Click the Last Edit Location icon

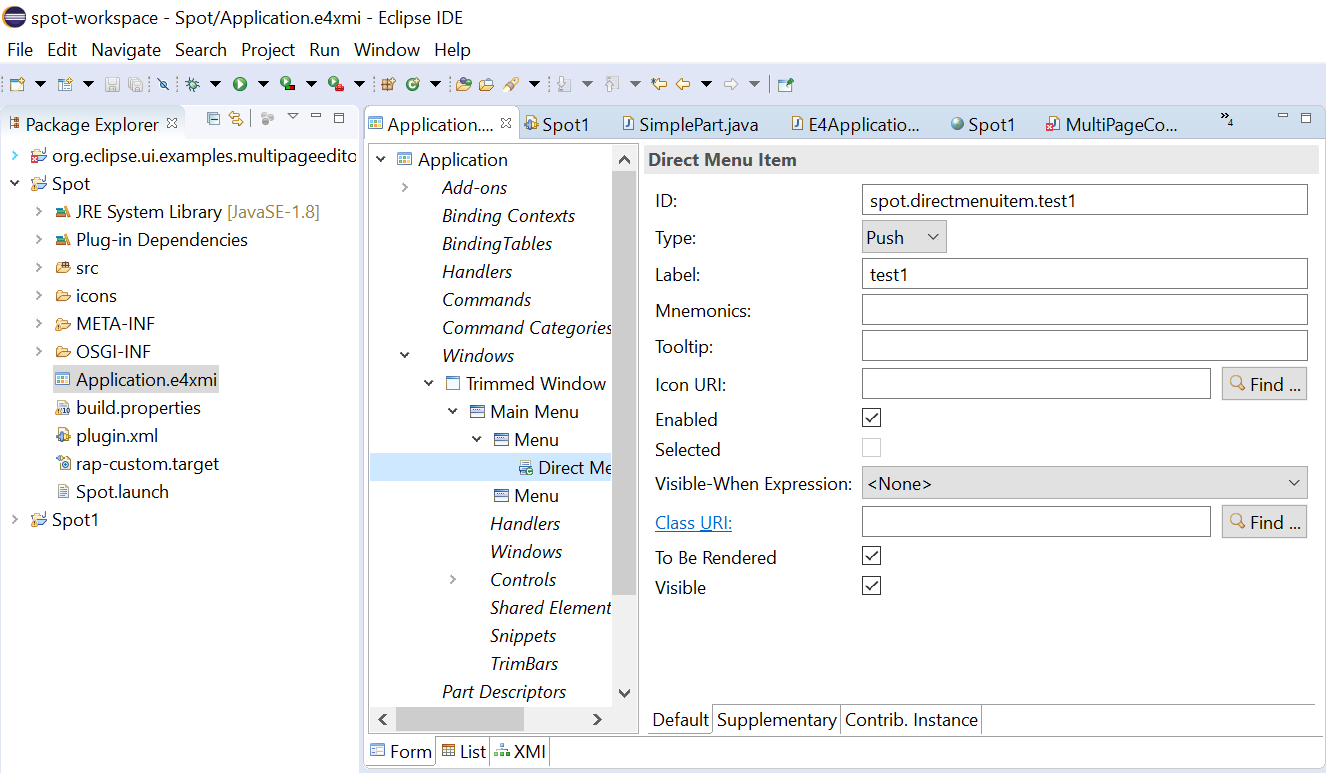tap(658, 84)
